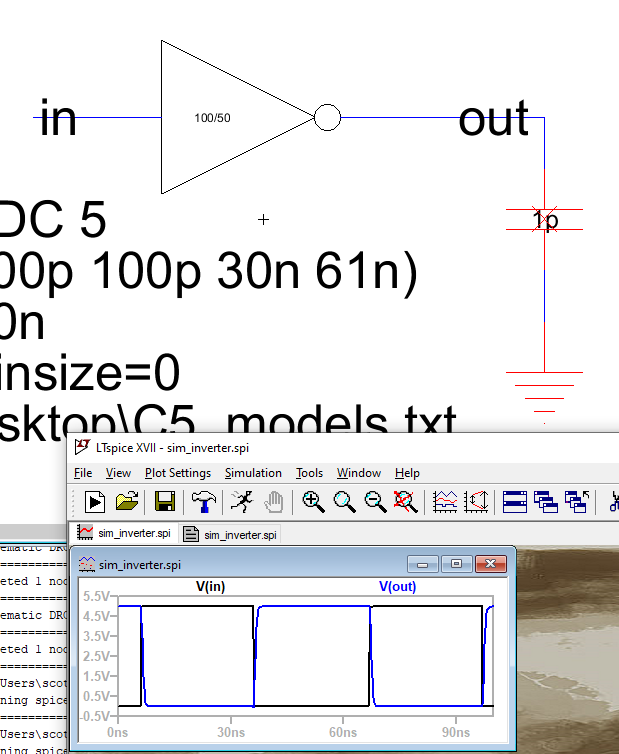Open the Plot Settings menu
The image size is (619, 754).
tap(178, 473)
